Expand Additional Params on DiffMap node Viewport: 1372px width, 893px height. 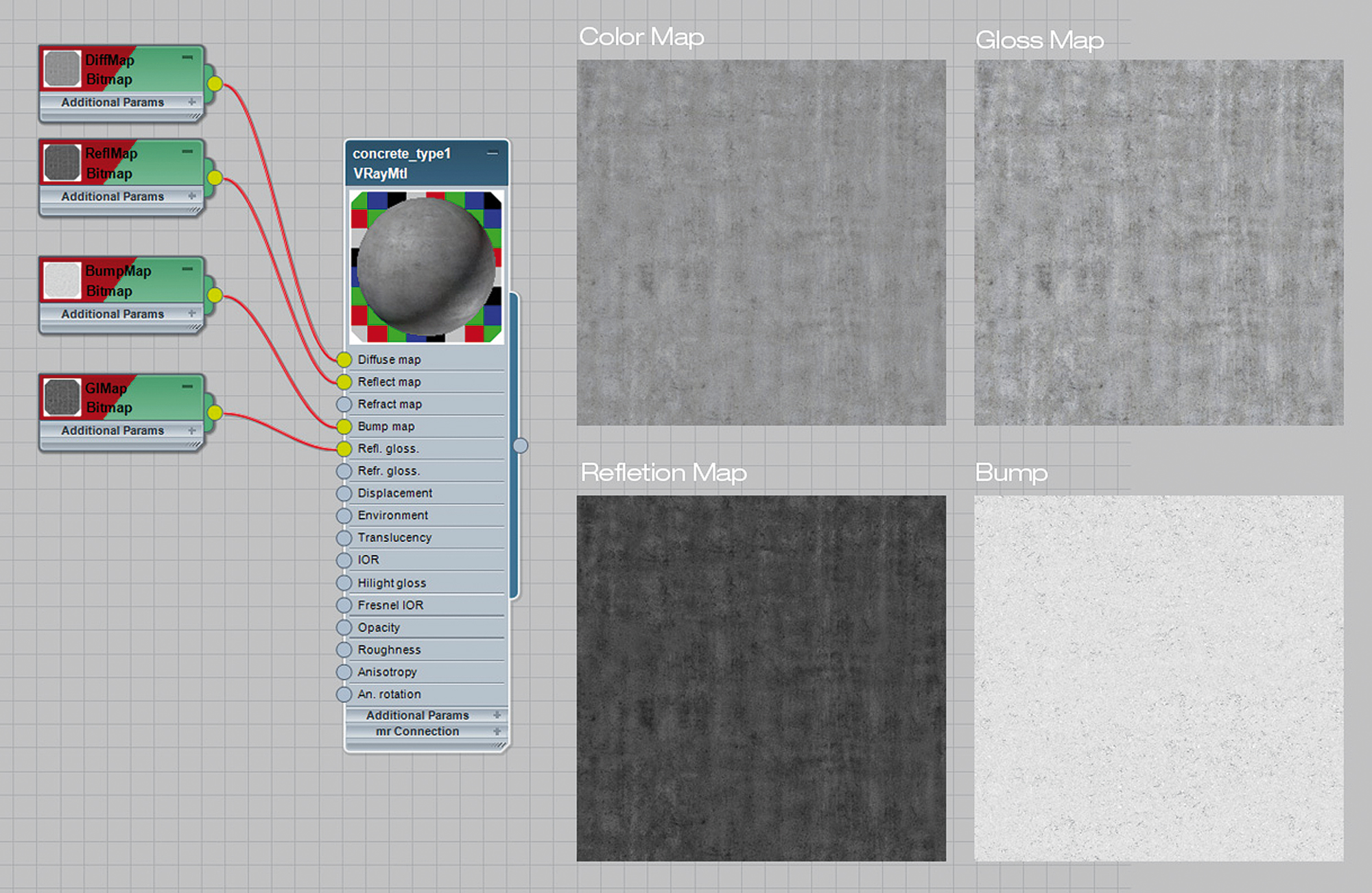pyautogui.click(x=192, y=102)
